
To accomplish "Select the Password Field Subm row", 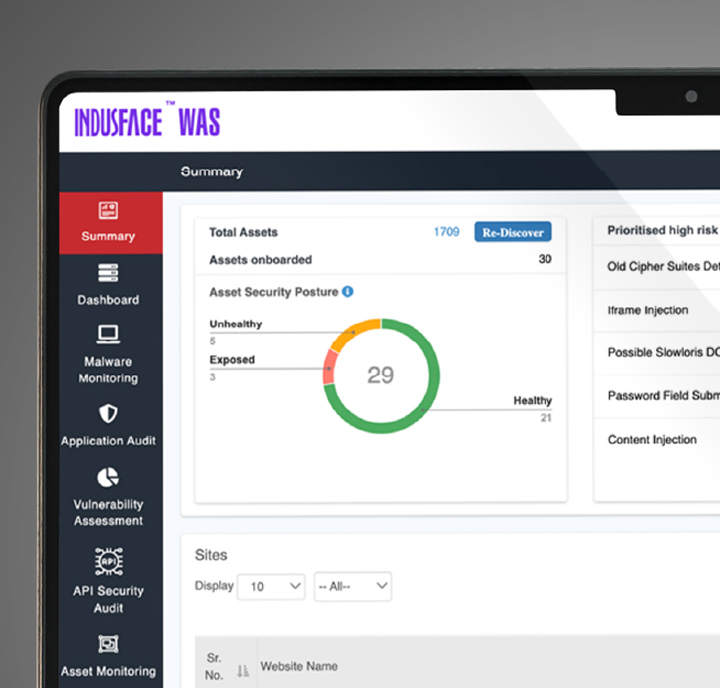I will point(657,396).
